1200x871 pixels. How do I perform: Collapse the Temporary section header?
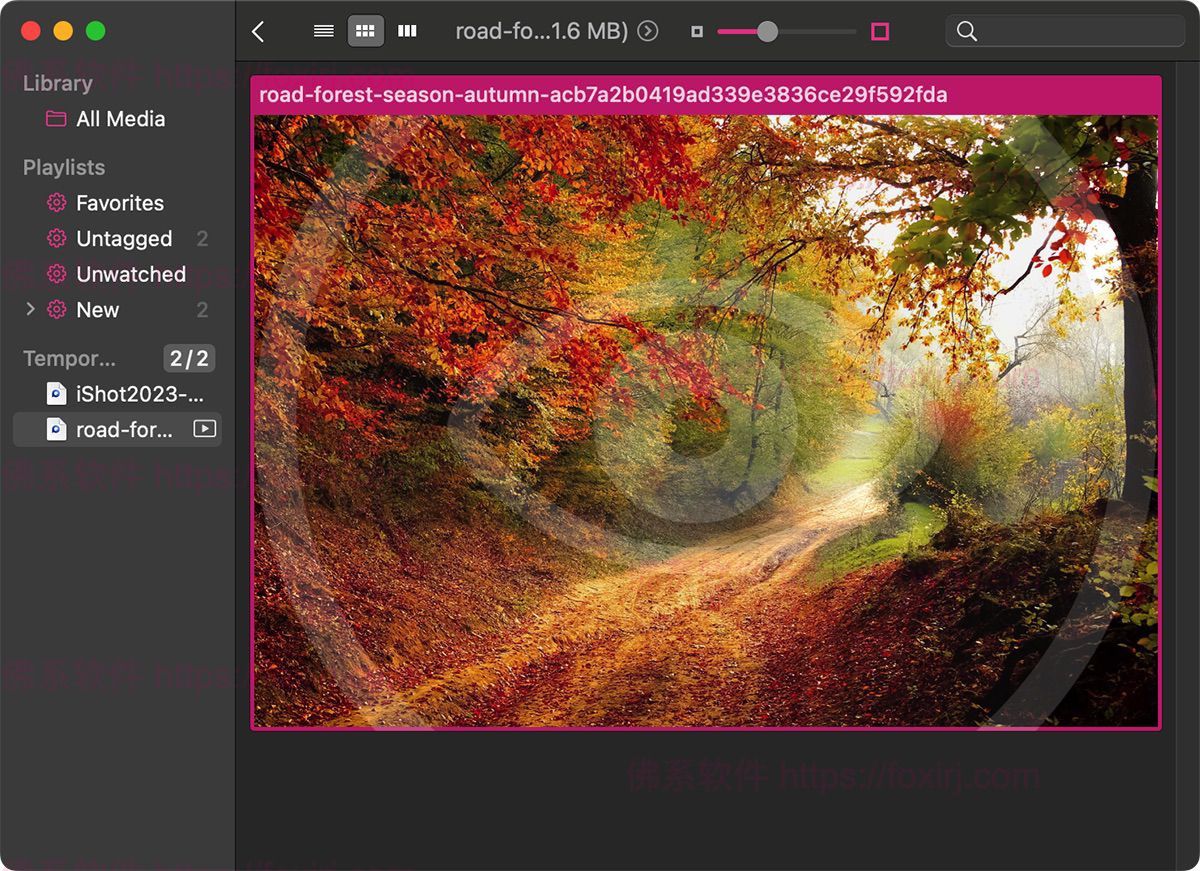(x=70, y=358)
